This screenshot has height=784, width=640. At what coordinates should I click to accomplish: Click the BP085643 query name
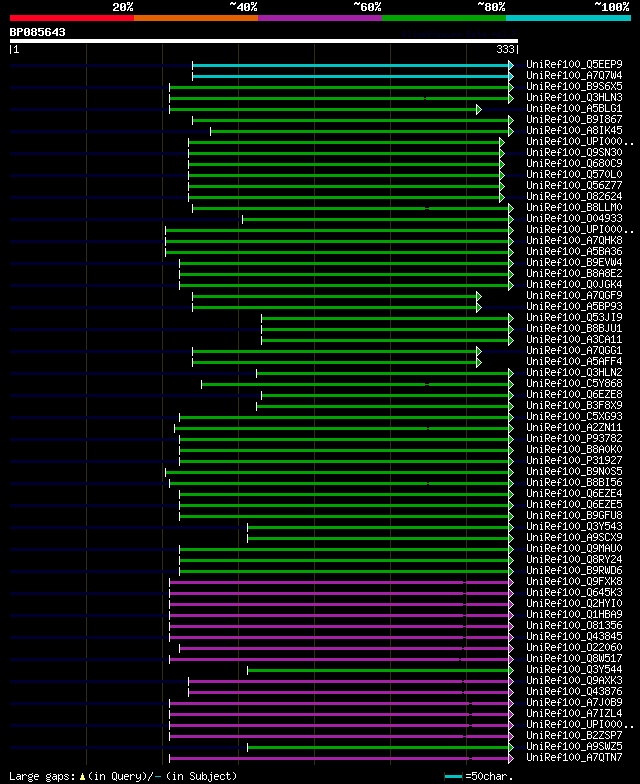pyautogui.click(x=38, y=32)
